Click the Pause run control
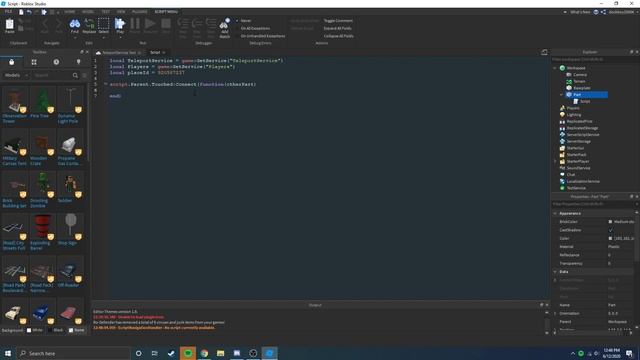 [135, 25]
